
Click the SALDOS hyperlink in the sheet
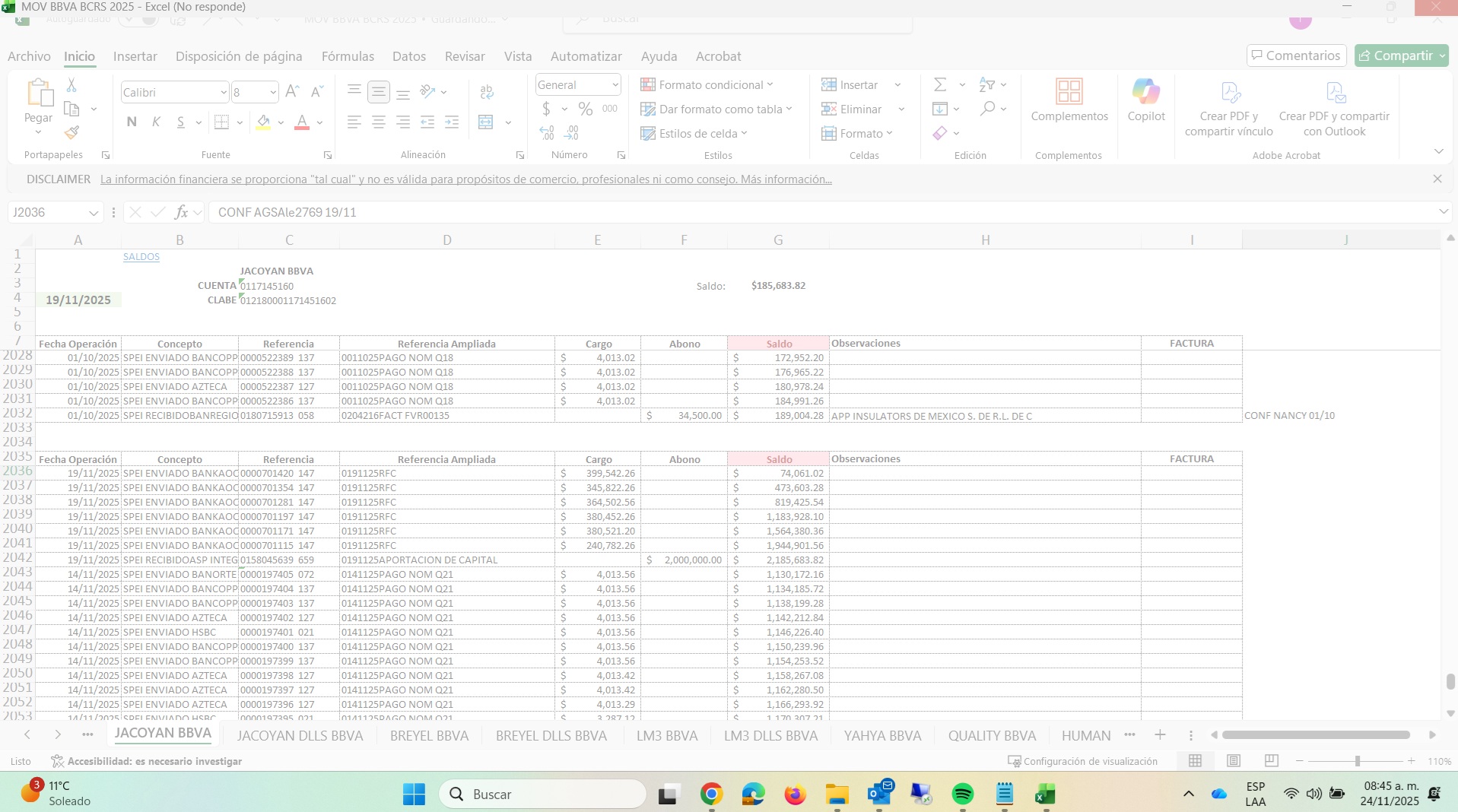coord(141,257)
